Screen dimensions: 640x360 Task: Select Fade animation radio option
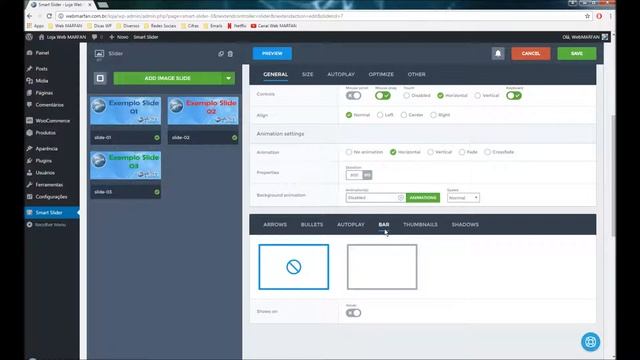click(462, 152)
